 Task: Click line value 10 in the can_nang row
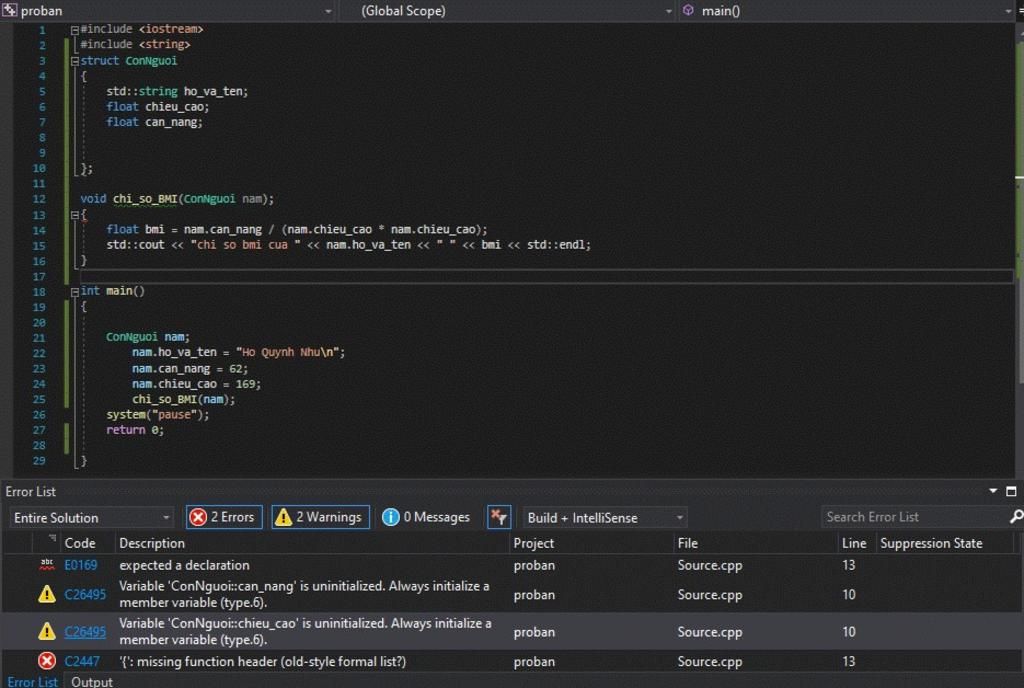(848, 595)
